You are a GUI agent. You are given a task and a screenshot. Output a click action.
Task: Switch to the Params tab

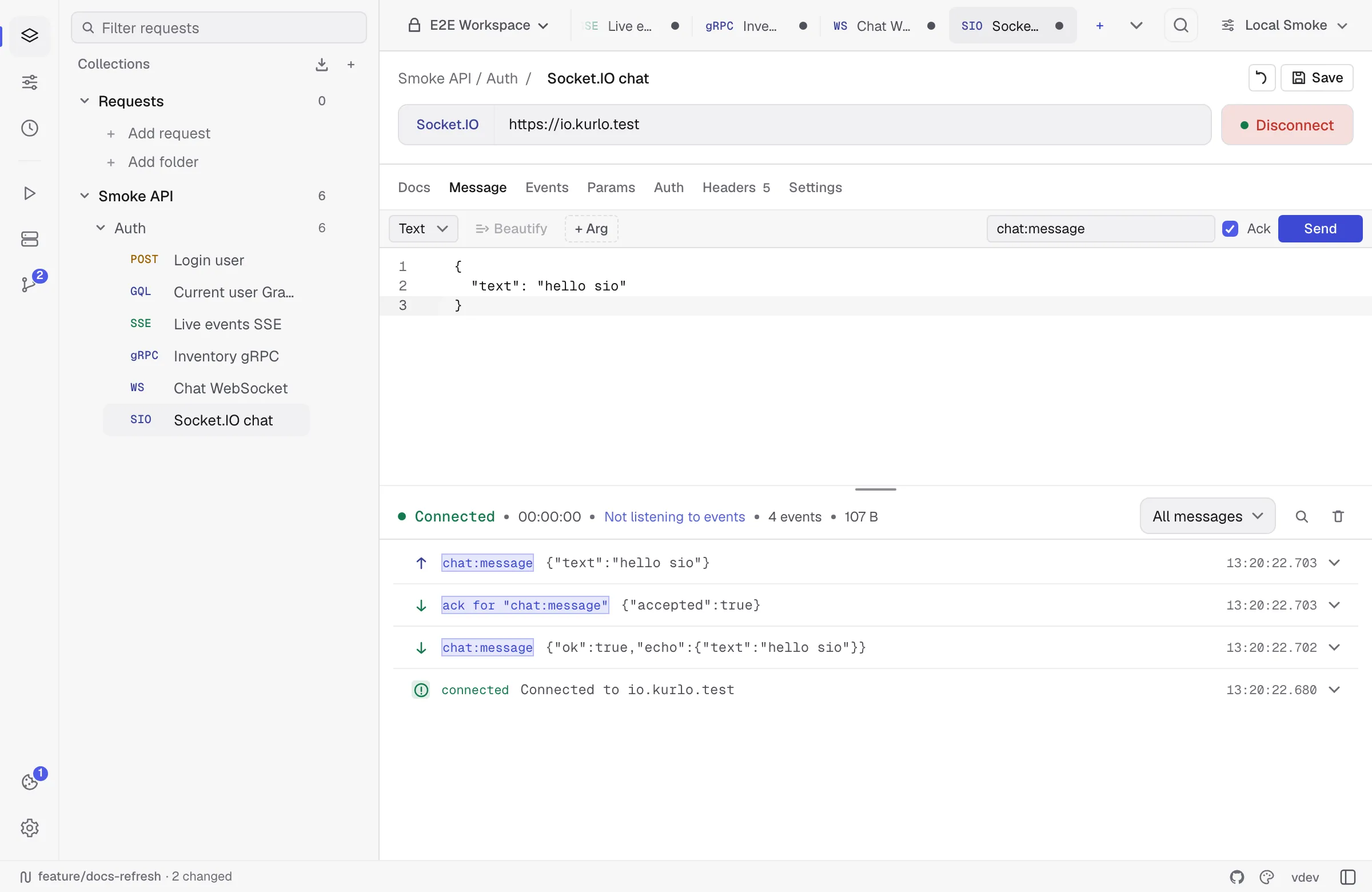point(611,188)
